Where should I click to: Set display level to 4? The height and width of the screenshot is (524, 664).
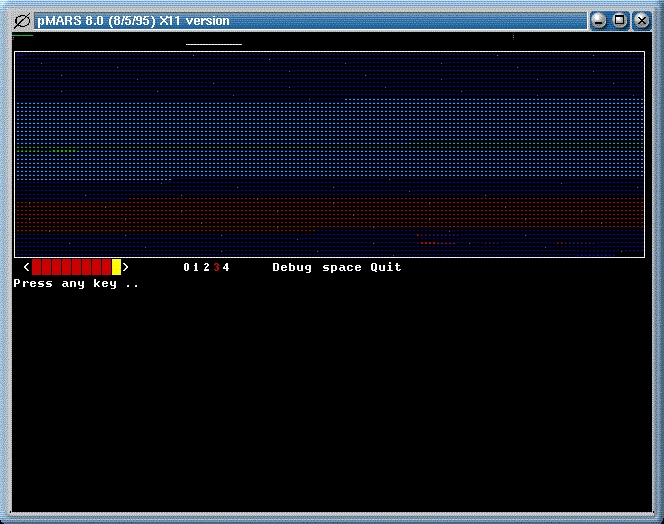click(x=226, y=267)
